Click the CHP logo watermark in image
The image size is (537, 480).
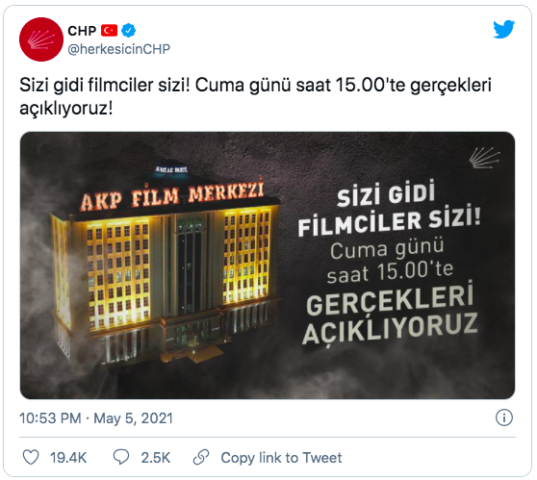(484, 157)
